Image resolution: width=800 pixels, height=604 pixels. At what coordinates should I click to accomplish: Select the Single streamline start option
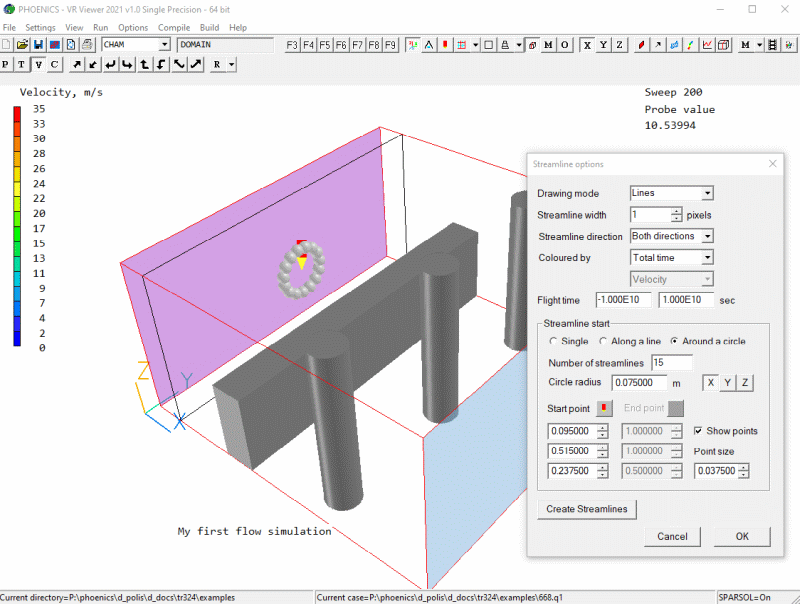click(554, 341)
